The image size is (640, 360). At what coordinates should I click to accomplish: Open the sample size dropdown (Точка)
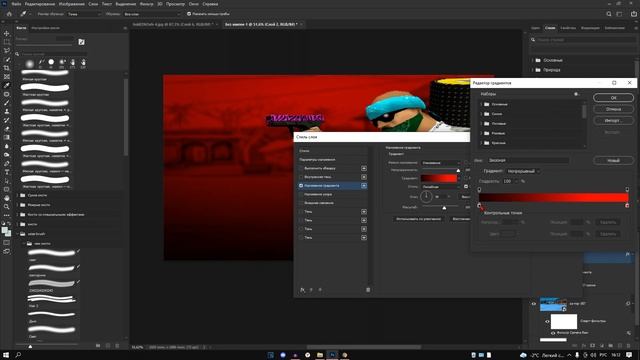tap(84, 14)
